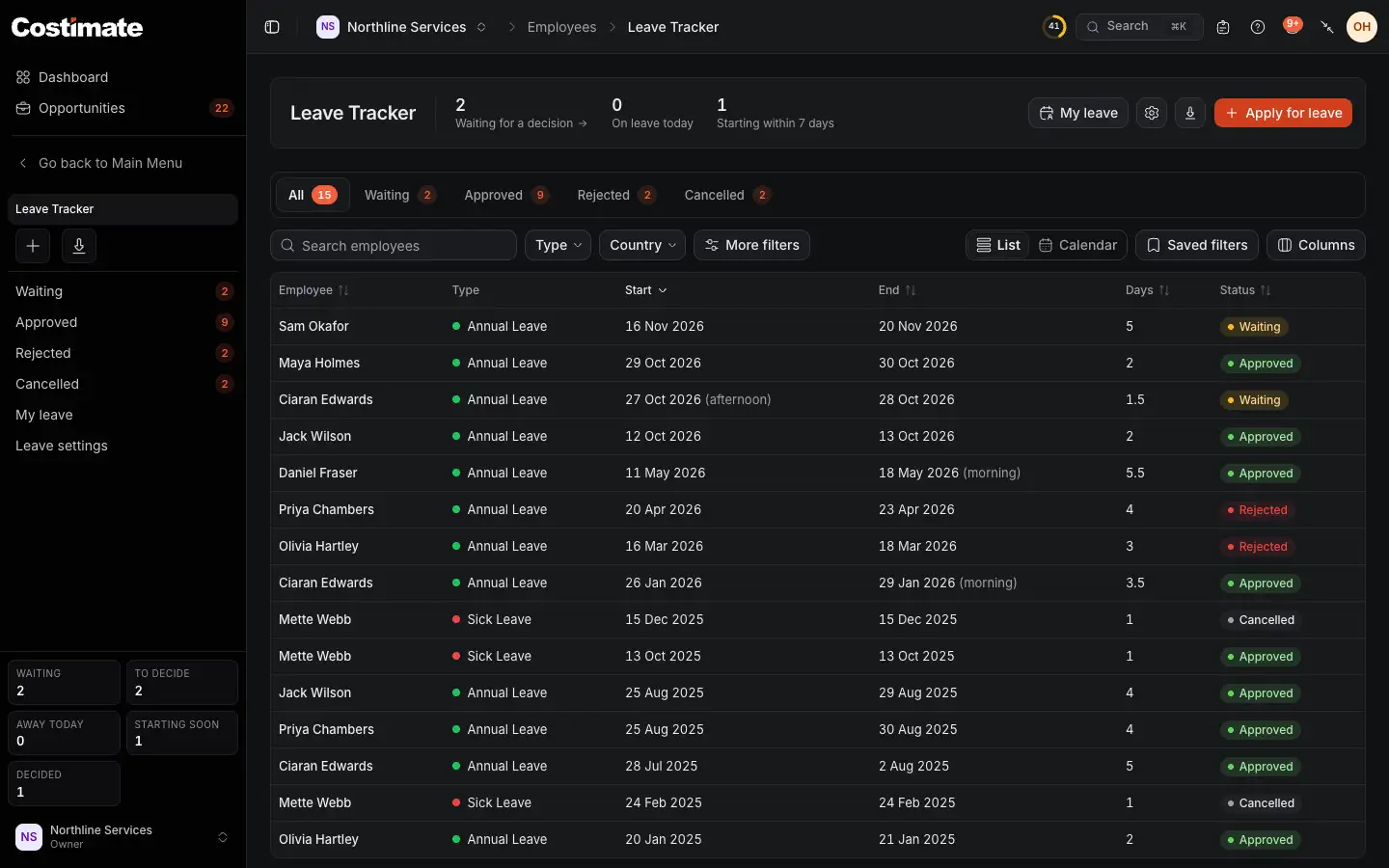
Task: Switch to Calendar view
Action: click(x=1078, y=245)
